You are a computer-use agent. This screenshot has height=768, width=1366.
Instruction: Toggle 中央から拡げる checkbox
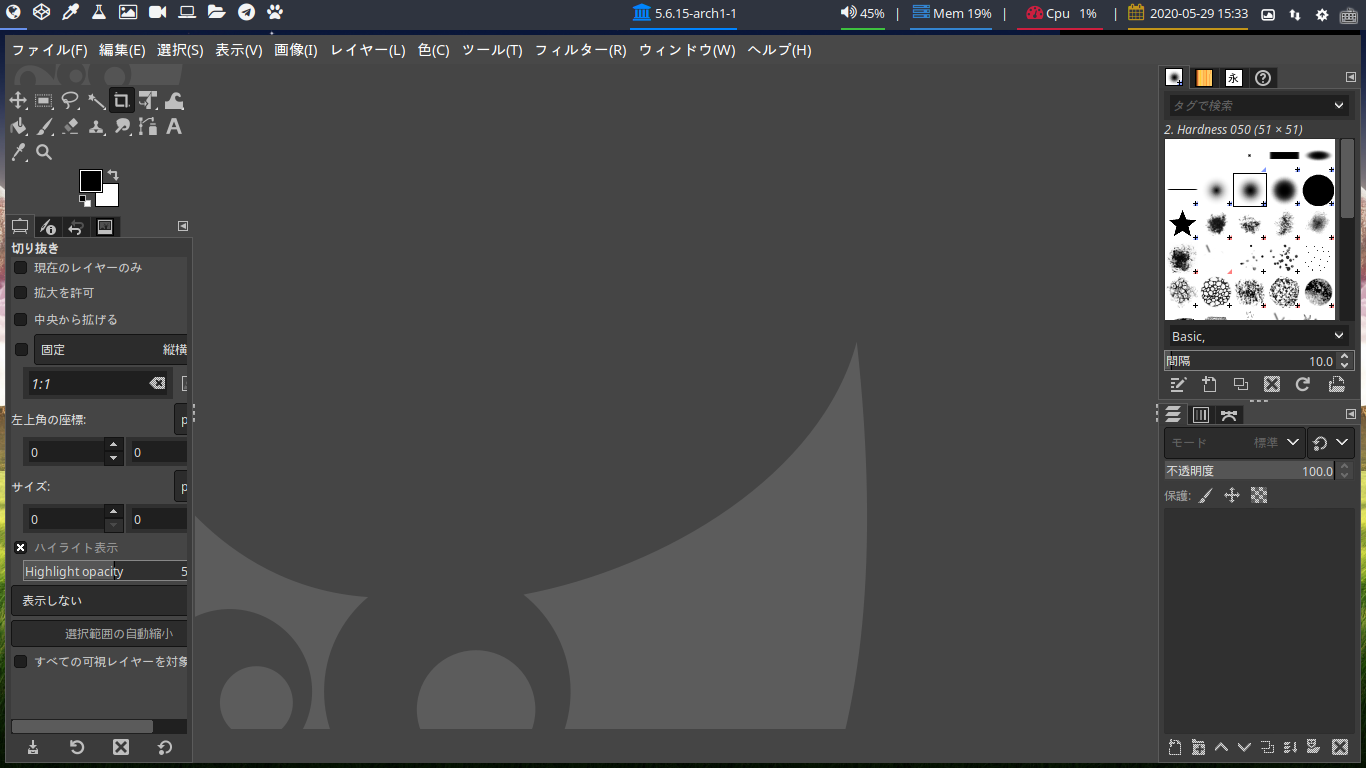pyautogui.click(x=20, y=320)
